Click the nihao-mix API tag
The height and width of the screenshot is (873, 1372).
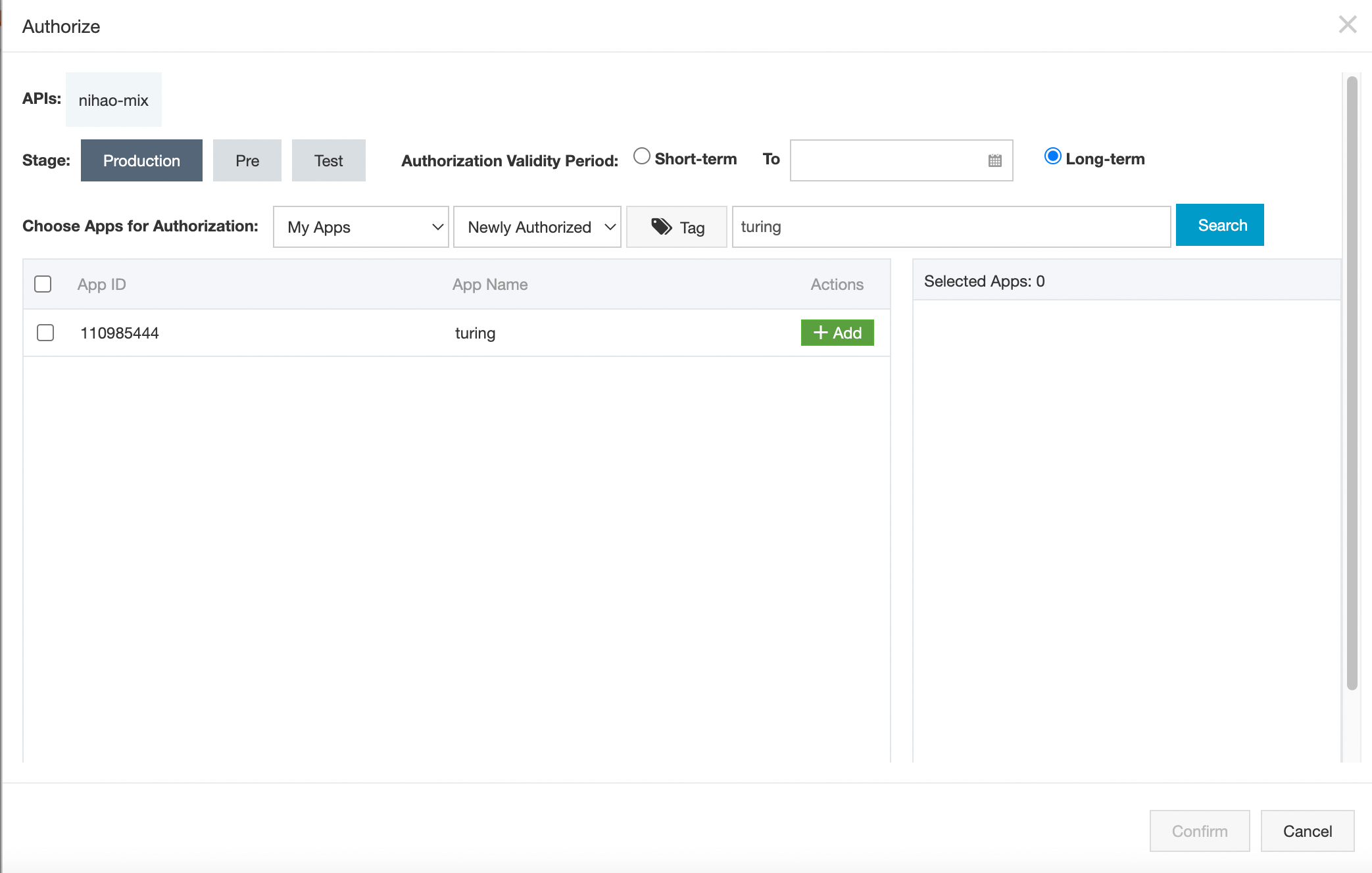click(x=113, y=99)
